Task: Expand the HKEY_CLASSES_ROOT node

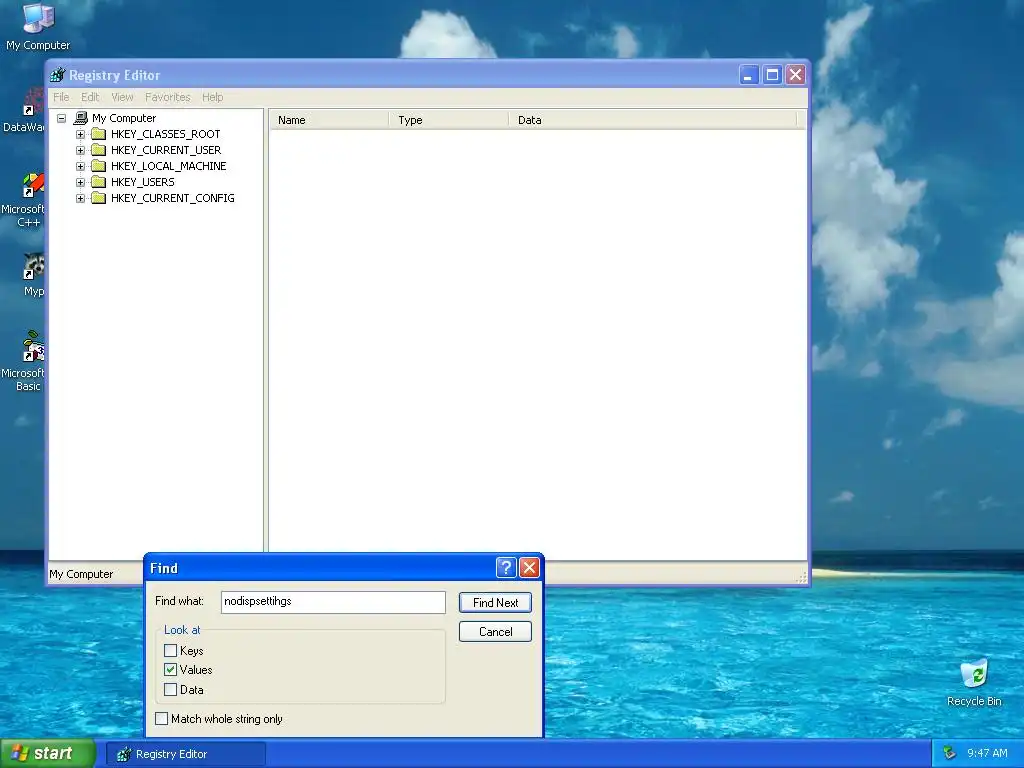Action: tap(80, 135)
